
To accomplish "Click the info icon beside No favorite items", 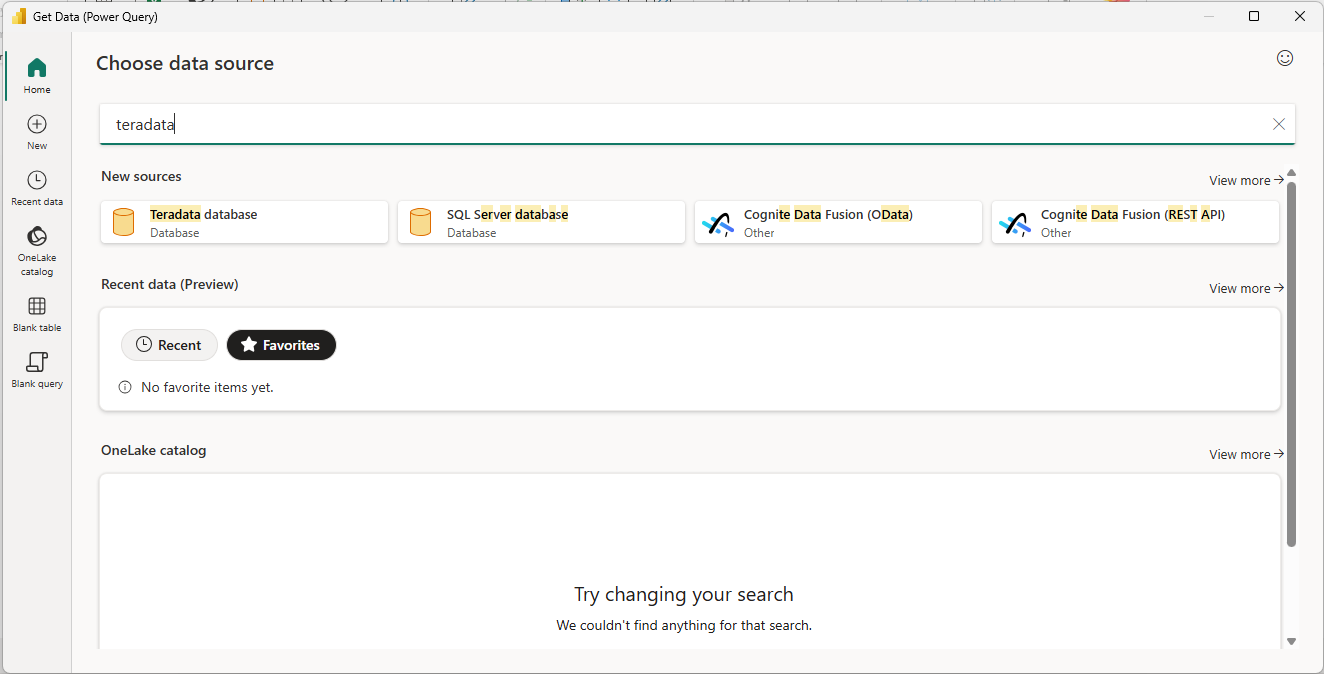I will tap(125, 387).
